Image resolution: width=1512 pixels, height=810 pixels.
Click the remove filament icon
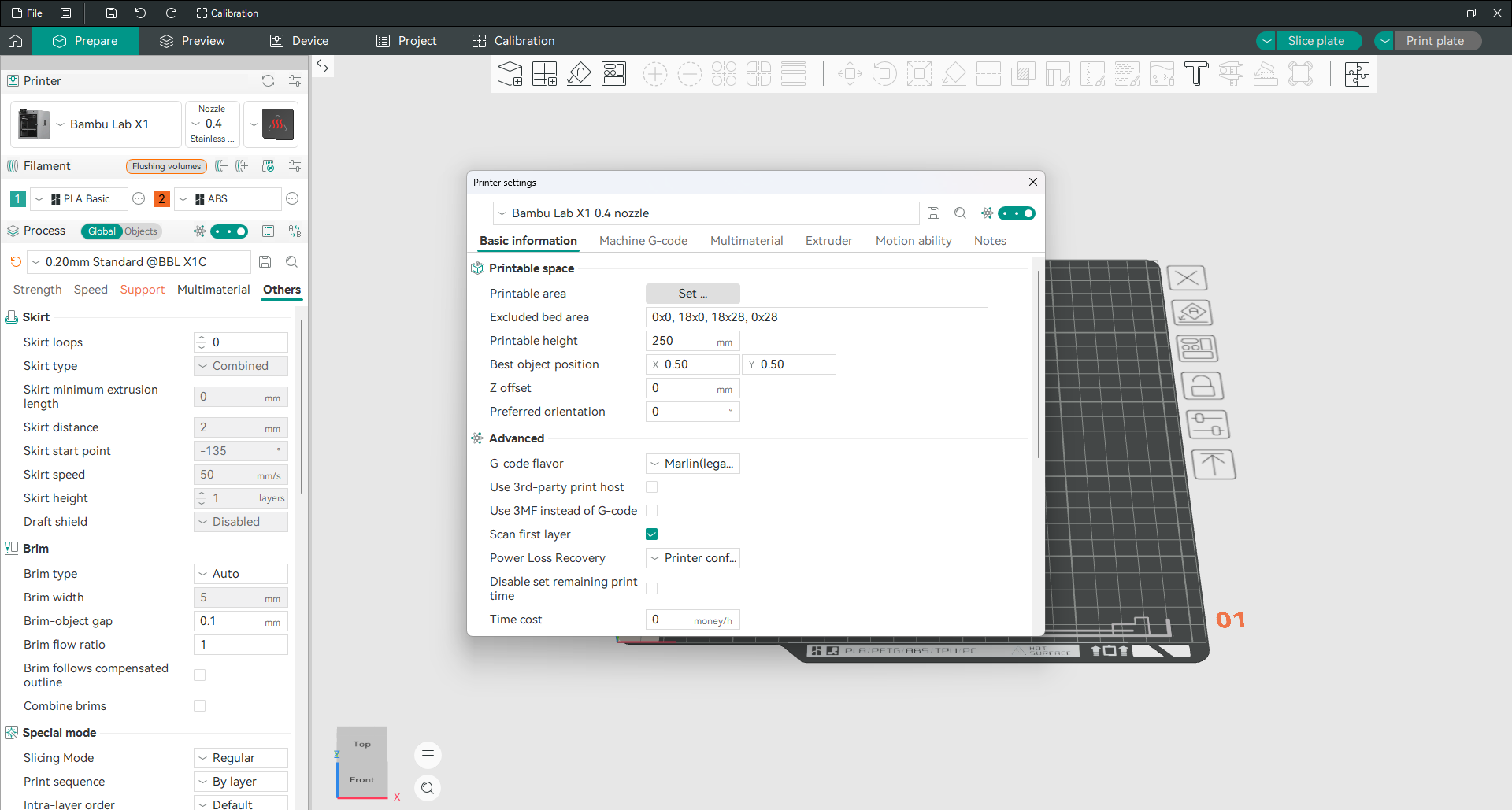tap(221, 166)
